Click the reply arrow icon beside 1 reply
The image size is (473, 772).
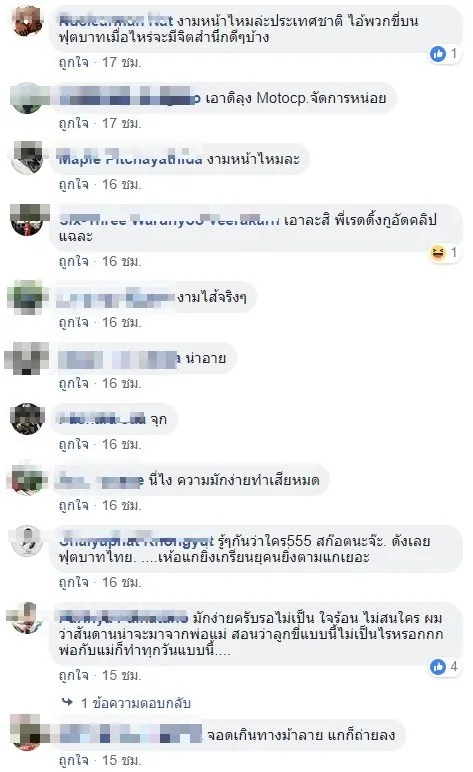[67, 703]
